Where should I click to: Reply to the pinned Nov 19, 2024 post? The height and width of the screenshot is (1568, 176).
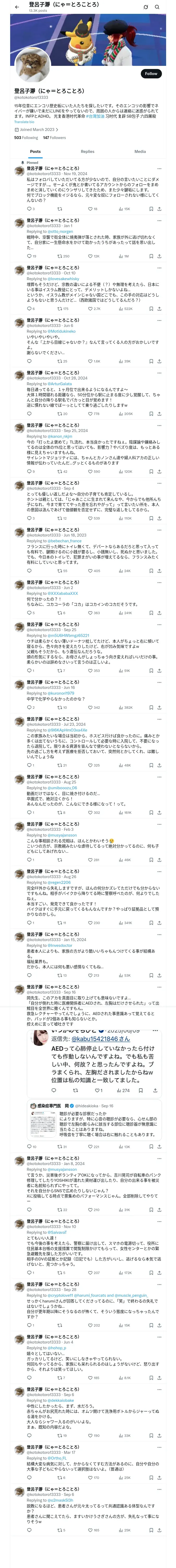tap(28, 209)
